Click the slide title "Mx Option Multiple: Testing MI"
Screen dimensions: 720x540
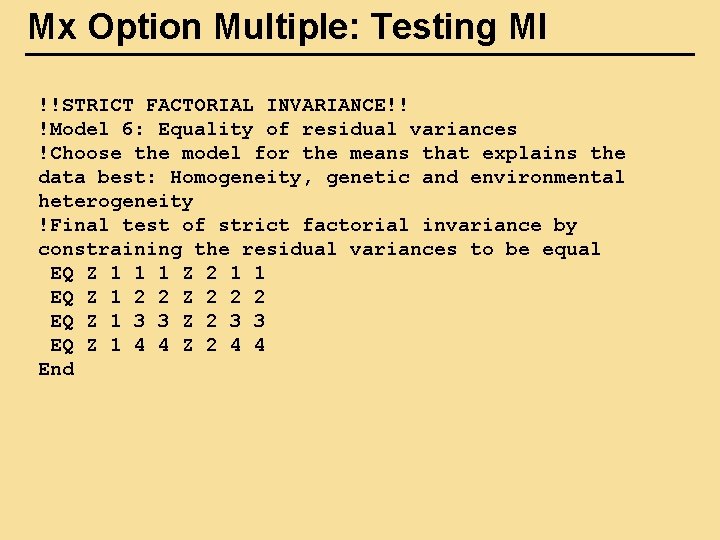pos(287,27)
